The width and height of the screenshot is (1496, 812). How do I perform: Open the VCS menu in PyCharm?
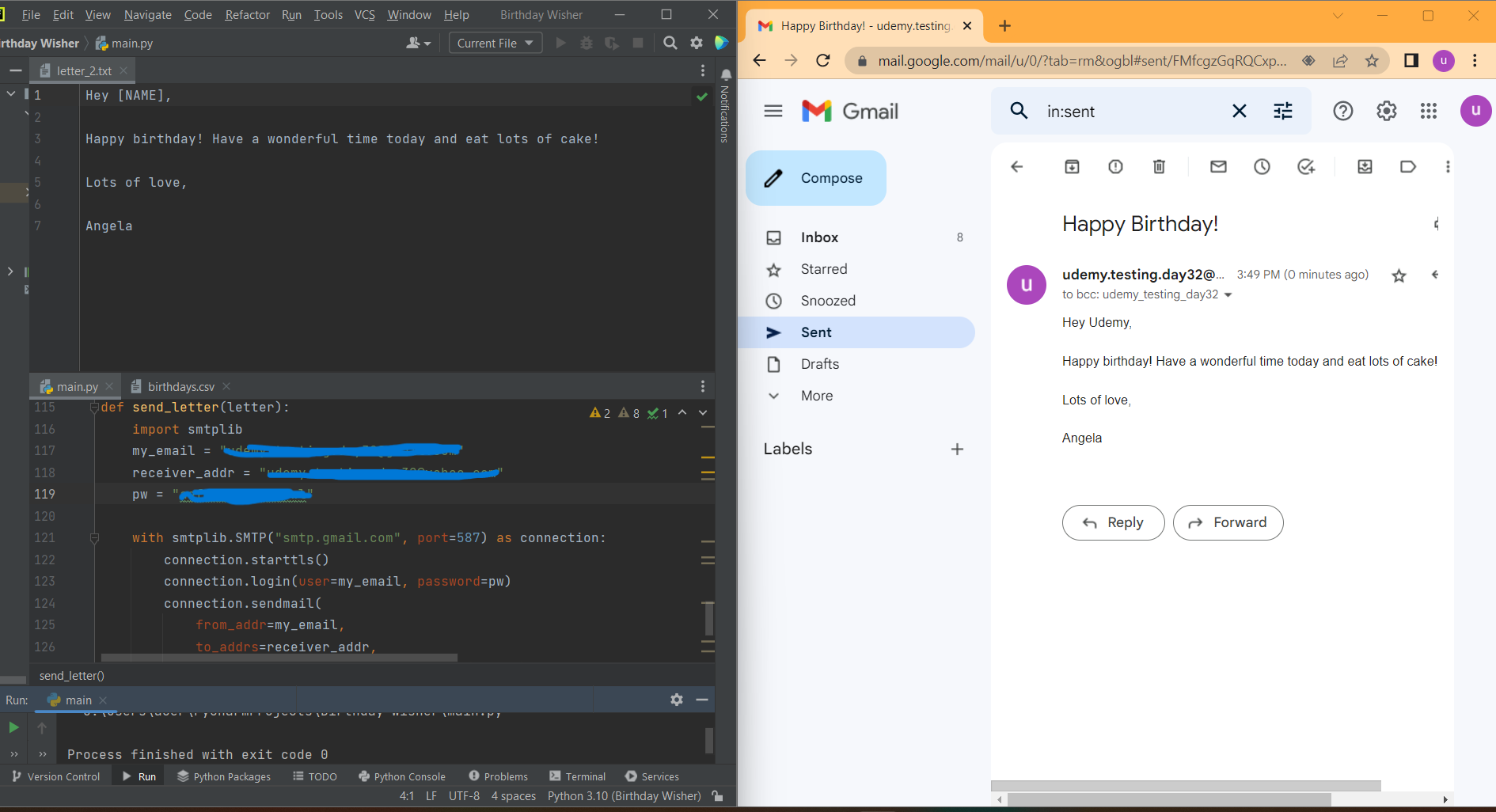(x=364, y=14)
